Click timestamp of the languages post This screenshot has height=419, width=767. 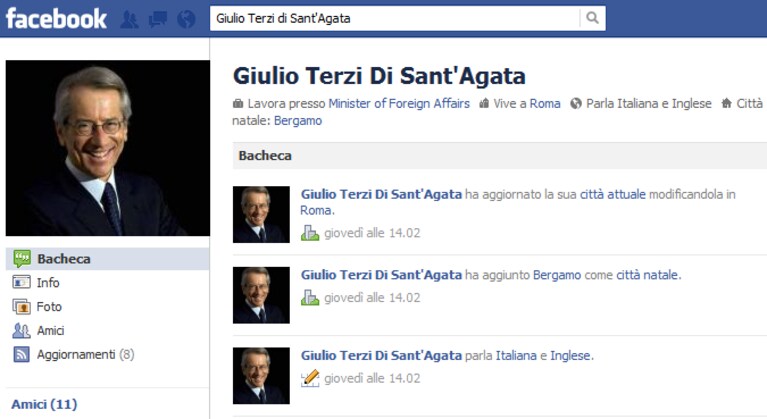pos(372,378)
